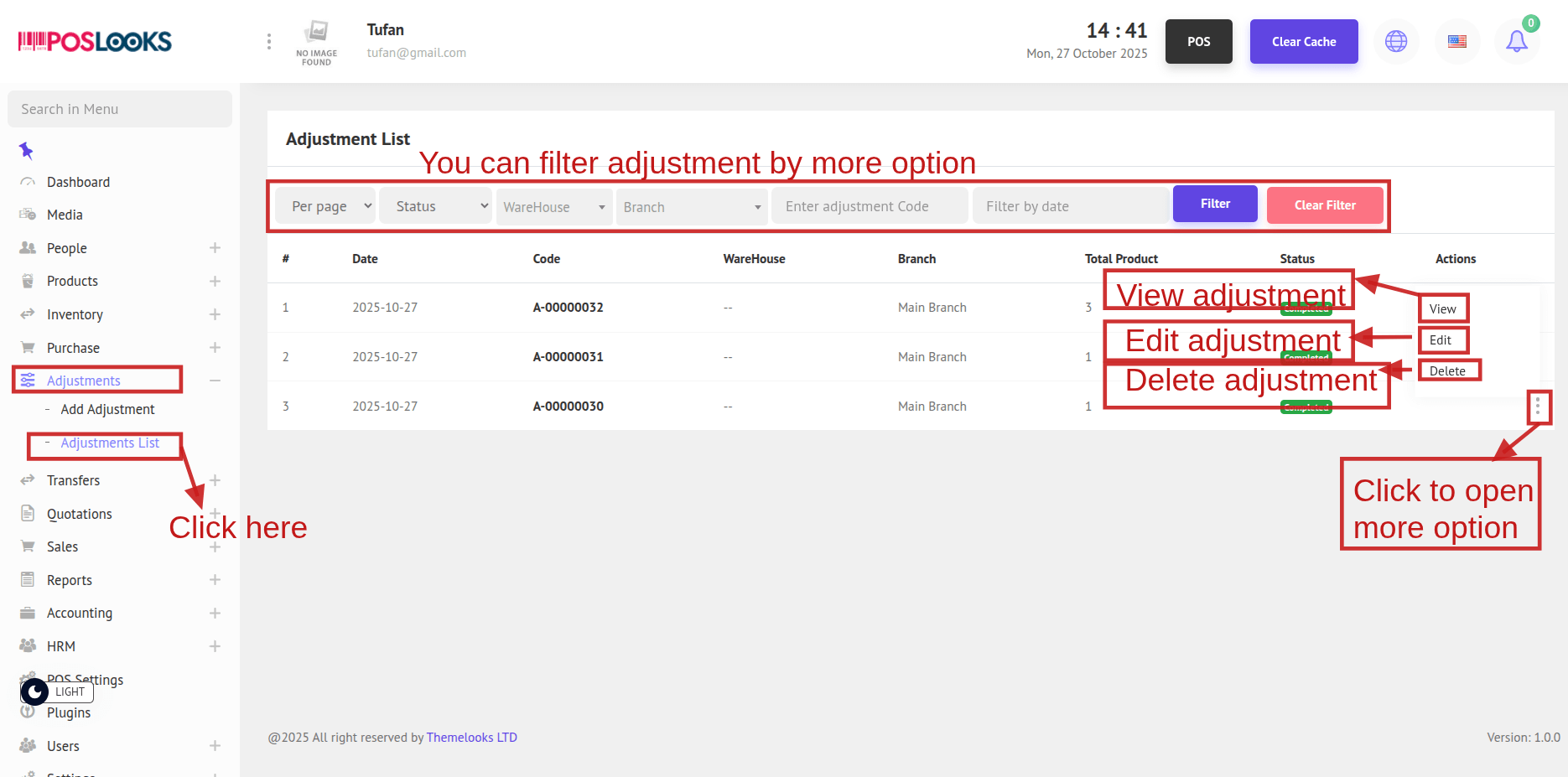Collapse the Adjustments menu with minus icon
The height and width of the screenshot is (777, 1568).
pyautogui.click(x=215, y=381)
